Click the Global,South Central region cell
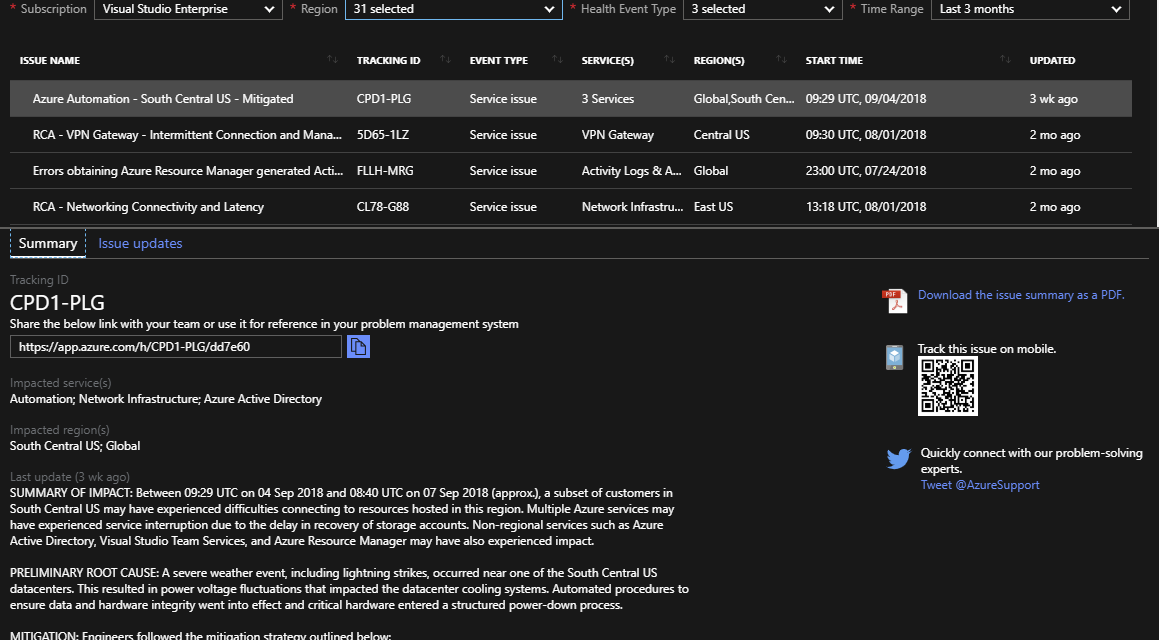 point(744,99)
